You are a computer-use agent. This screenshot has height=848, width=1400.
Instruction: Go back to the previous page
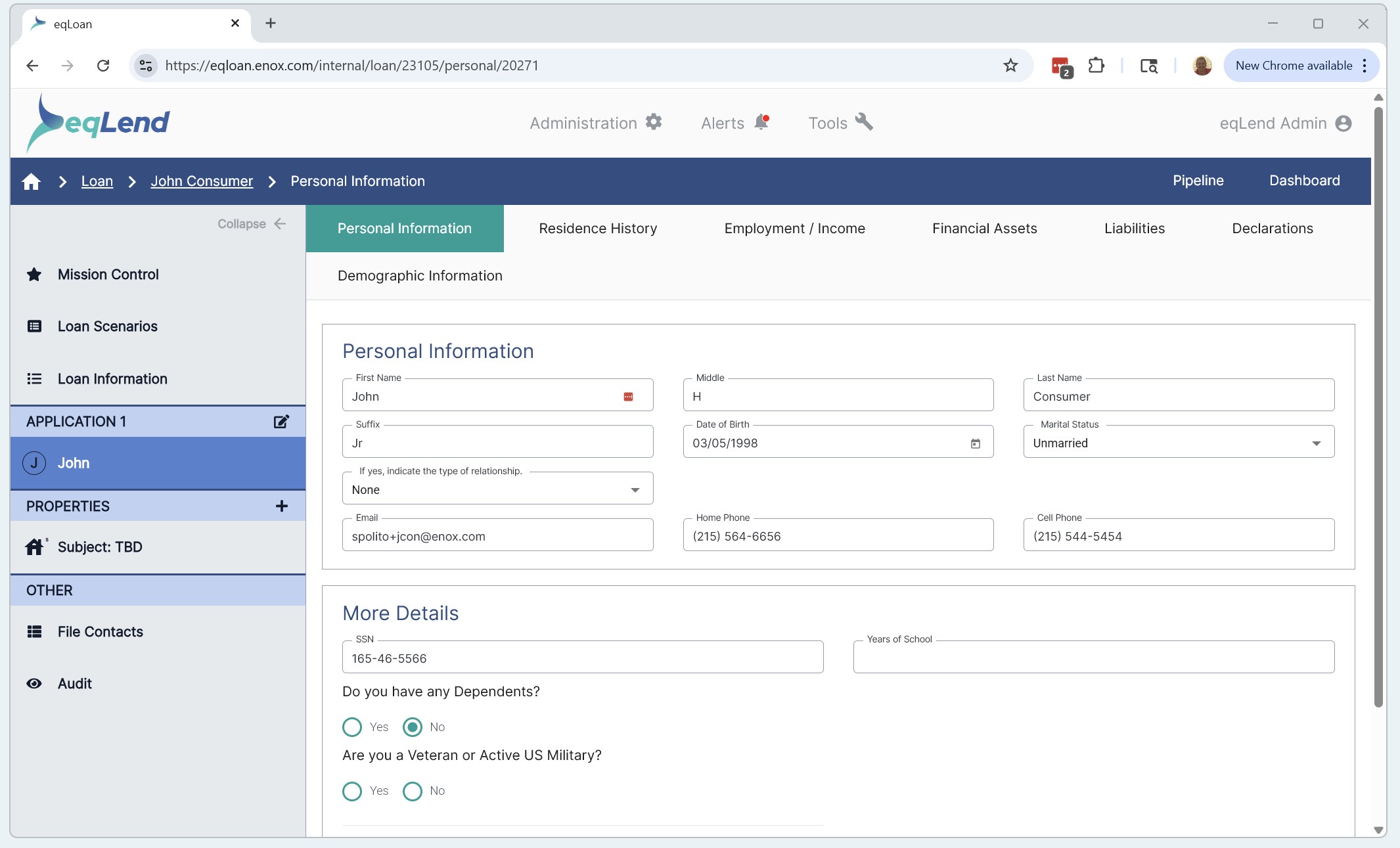(32, 66)
